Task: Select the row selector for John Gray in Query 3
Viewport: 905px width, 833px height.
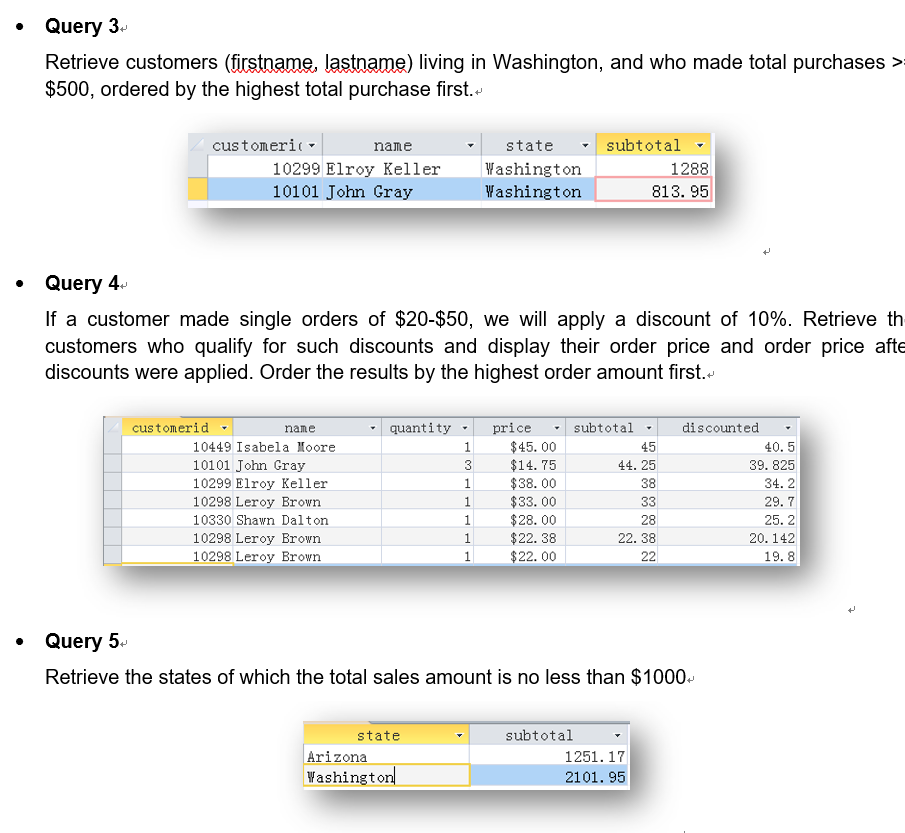Action: point(197,190)
